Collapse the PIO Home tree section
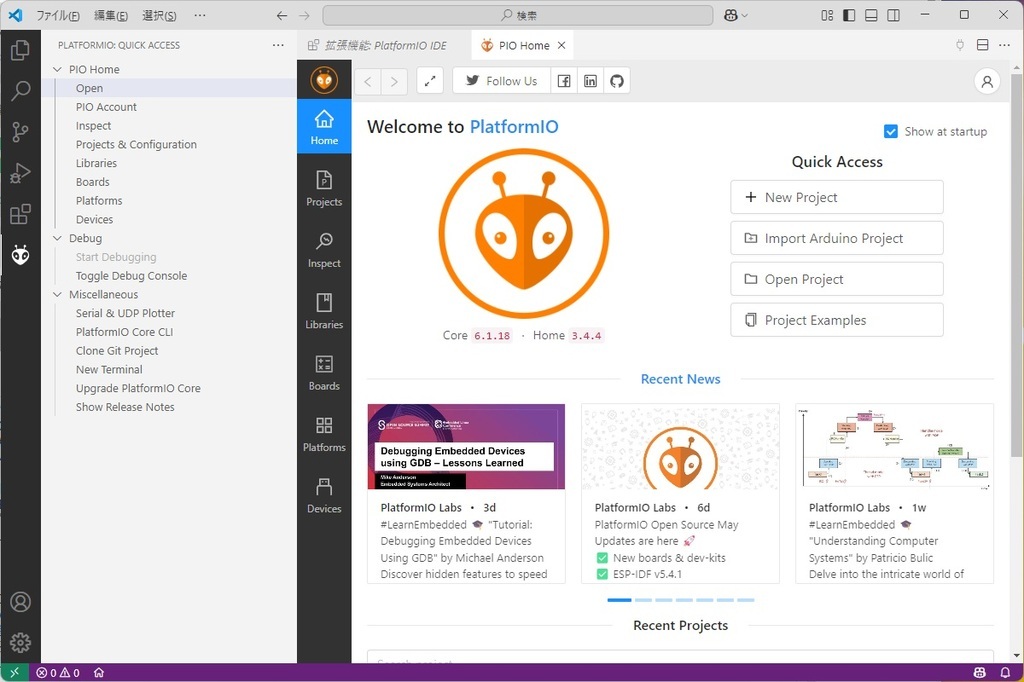The height and width of the screenshot is (682, 1024). click(x=57, y=68)
